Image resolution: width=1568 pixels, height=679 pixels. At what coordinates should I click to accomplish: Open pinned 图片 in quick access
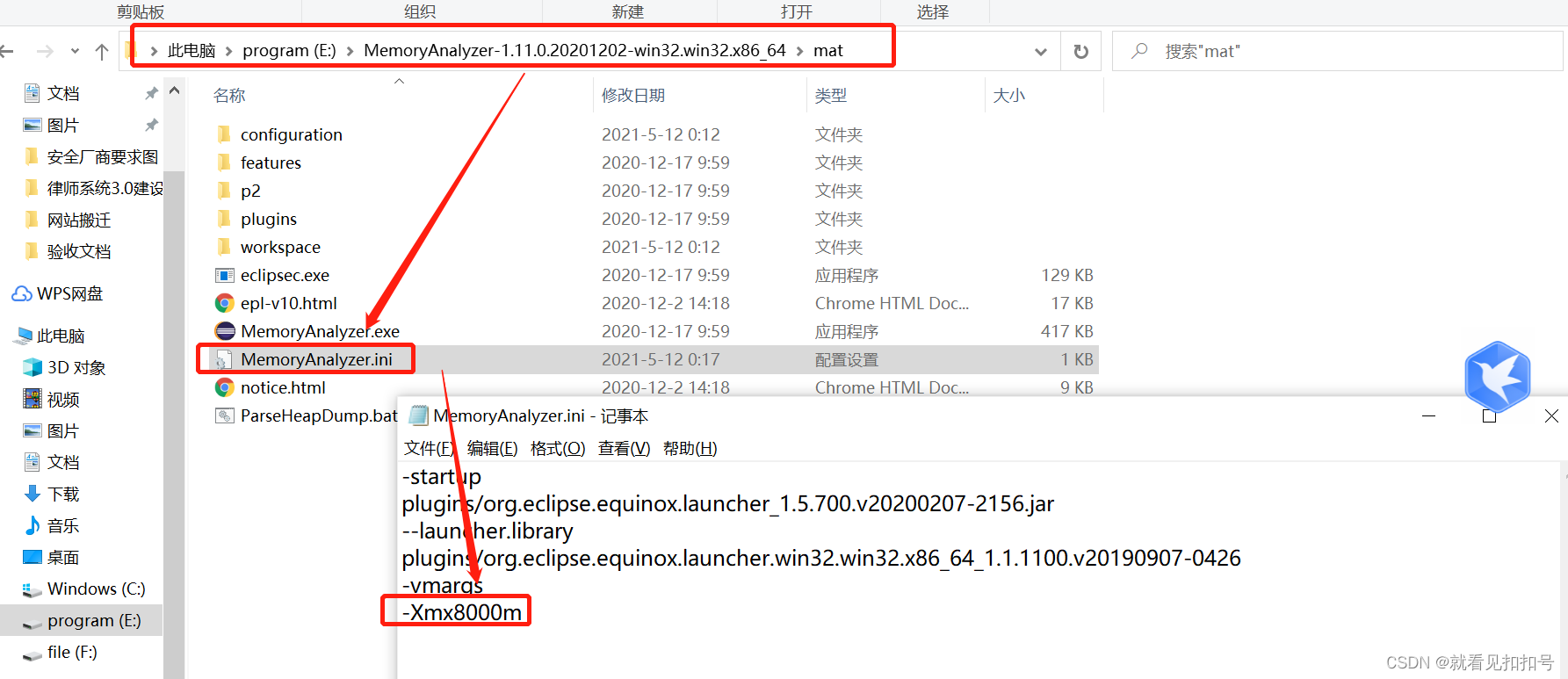click(63, 125)
